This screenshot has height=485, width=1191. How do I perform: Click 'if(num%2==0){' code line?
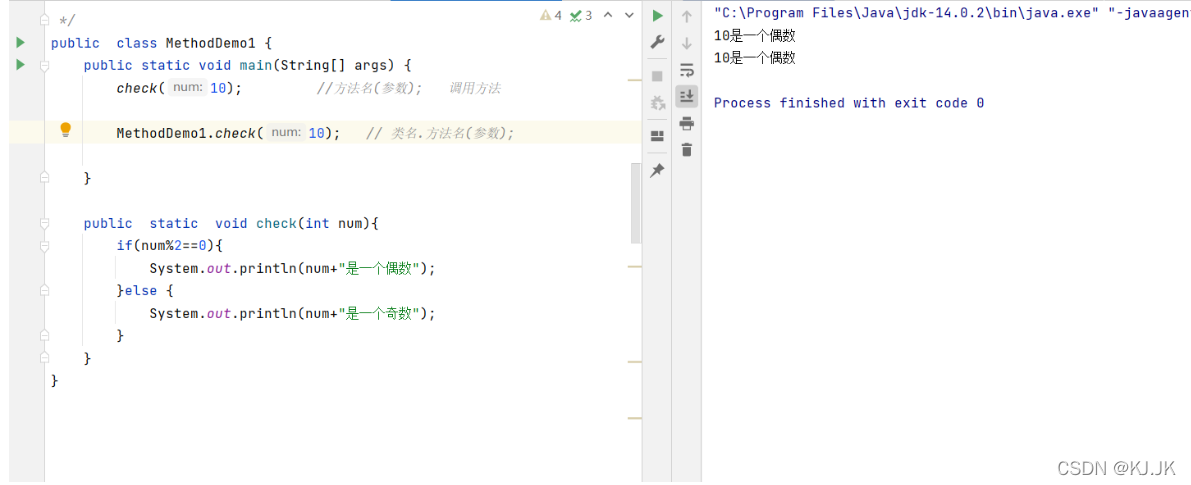[x=171, y=246]
